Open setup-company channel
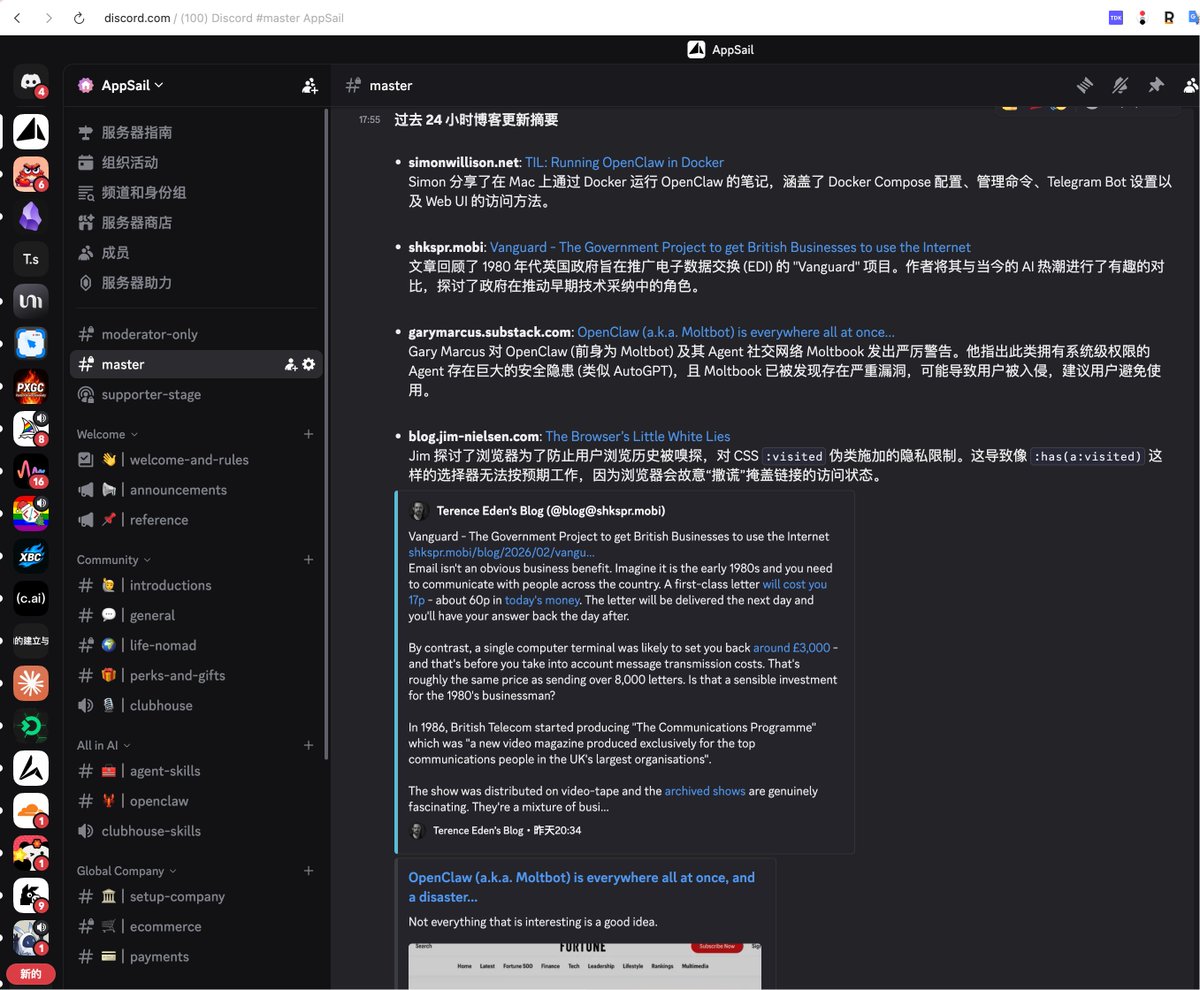 point(196,897)
